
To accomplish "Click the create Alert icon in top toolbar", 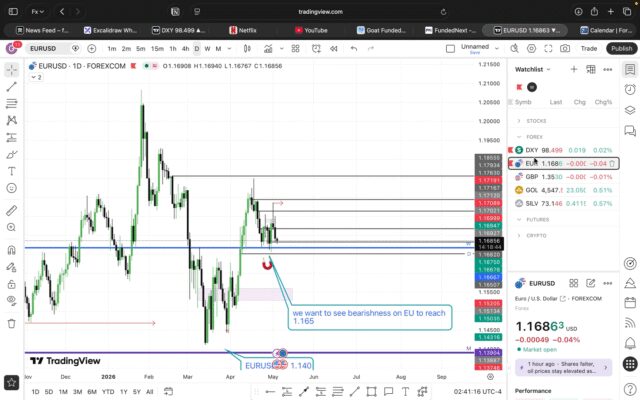I will coord(316,49).
